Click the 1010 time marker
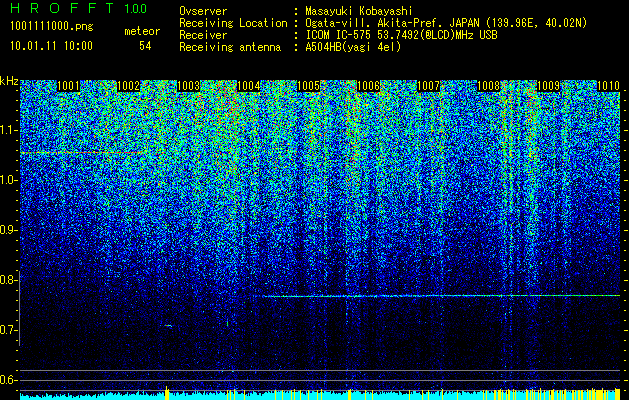This screenshot has width=629, height=400. click(x=609, y=86)
